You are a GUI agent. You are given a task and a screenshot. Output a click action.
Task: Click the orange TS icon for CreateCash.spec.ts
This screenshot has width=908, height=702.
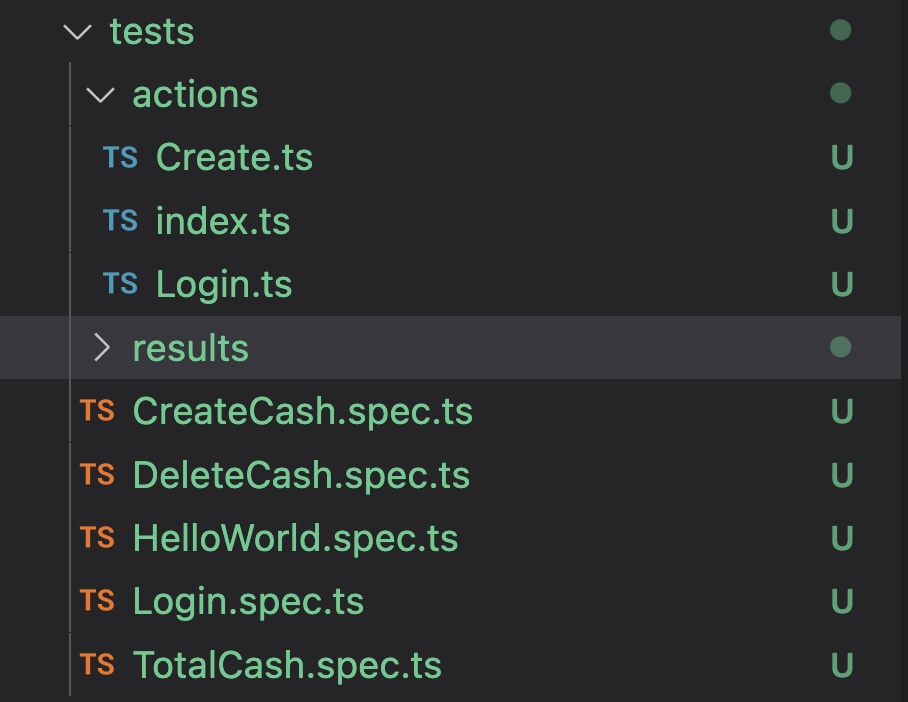pyautogui.click(x=96, y=411)
